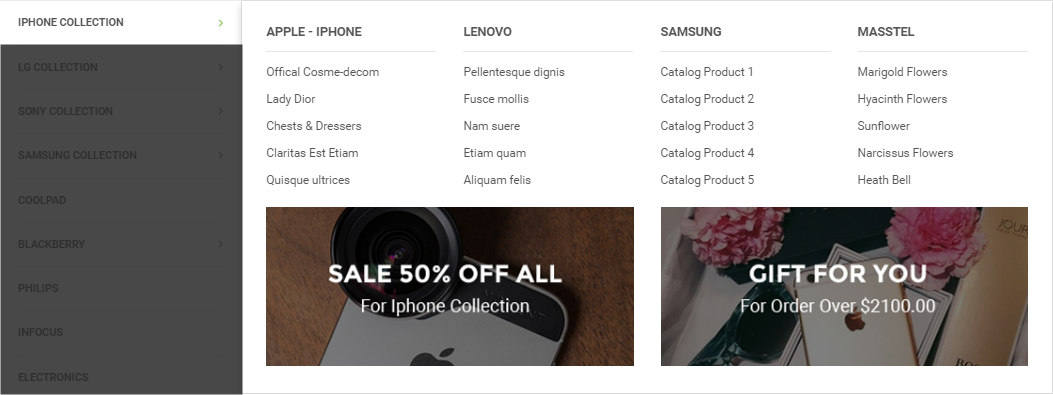
Task: Open the Philips category
Action: coord(38,288)
